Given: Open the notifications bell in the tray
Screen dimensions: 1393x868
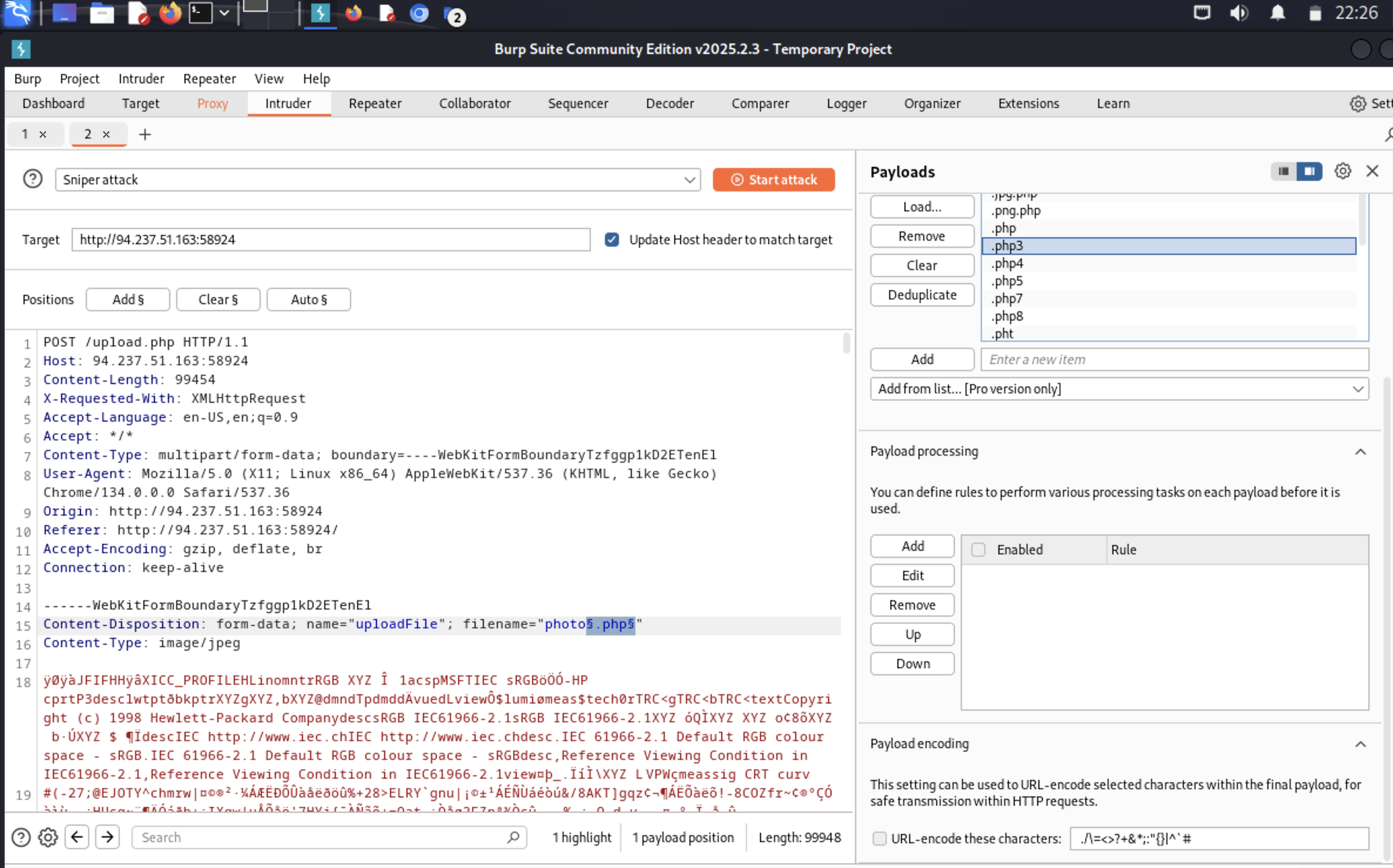Looking at the screenshot, I should coord(1277,13).
